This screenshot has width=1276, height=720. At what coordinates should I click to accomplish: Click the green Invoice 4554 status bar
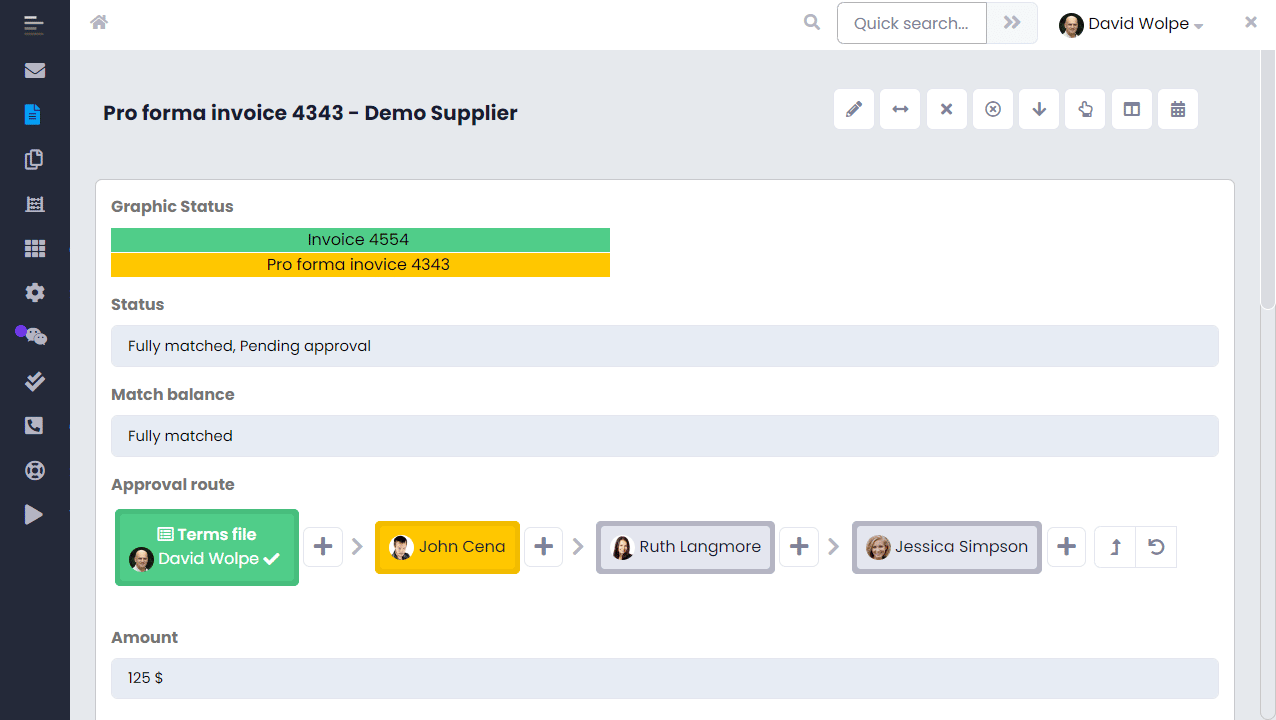(360, 240)
